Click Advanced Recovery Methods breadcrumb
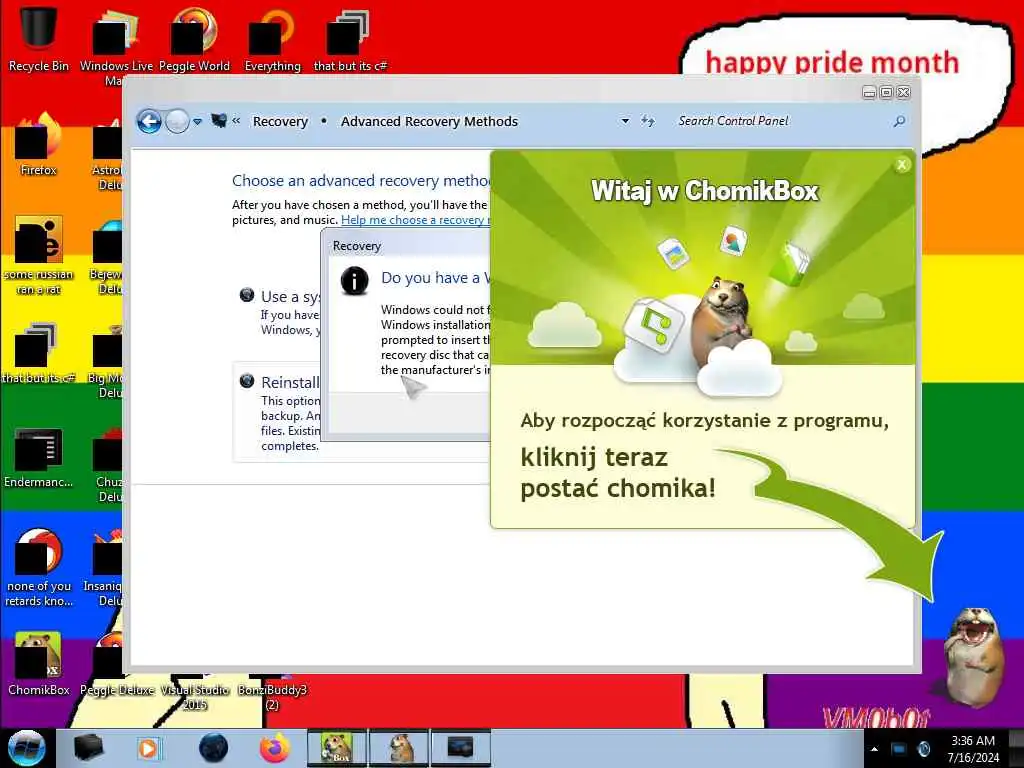Screen dimensions: 1024x768 [x=429, y=121]
